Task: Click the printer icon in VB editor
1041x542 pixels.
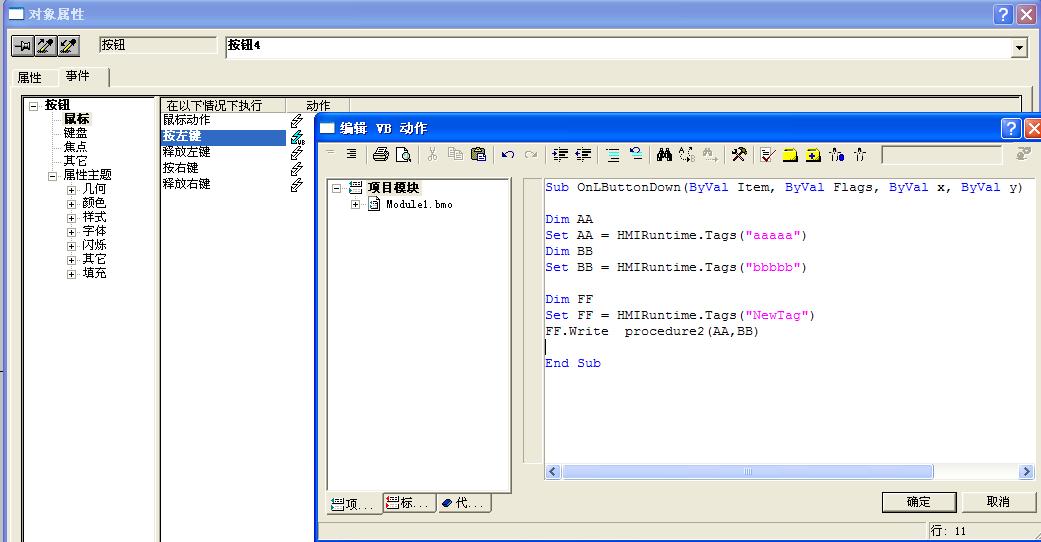Action: pyautogui.click(x=380, y=155)
